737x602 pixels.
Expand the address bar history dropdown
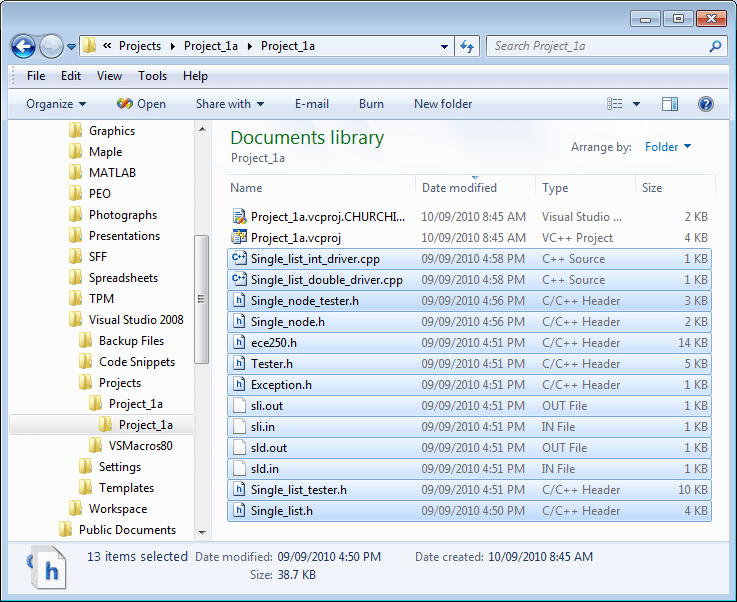(x=444, y=46)
